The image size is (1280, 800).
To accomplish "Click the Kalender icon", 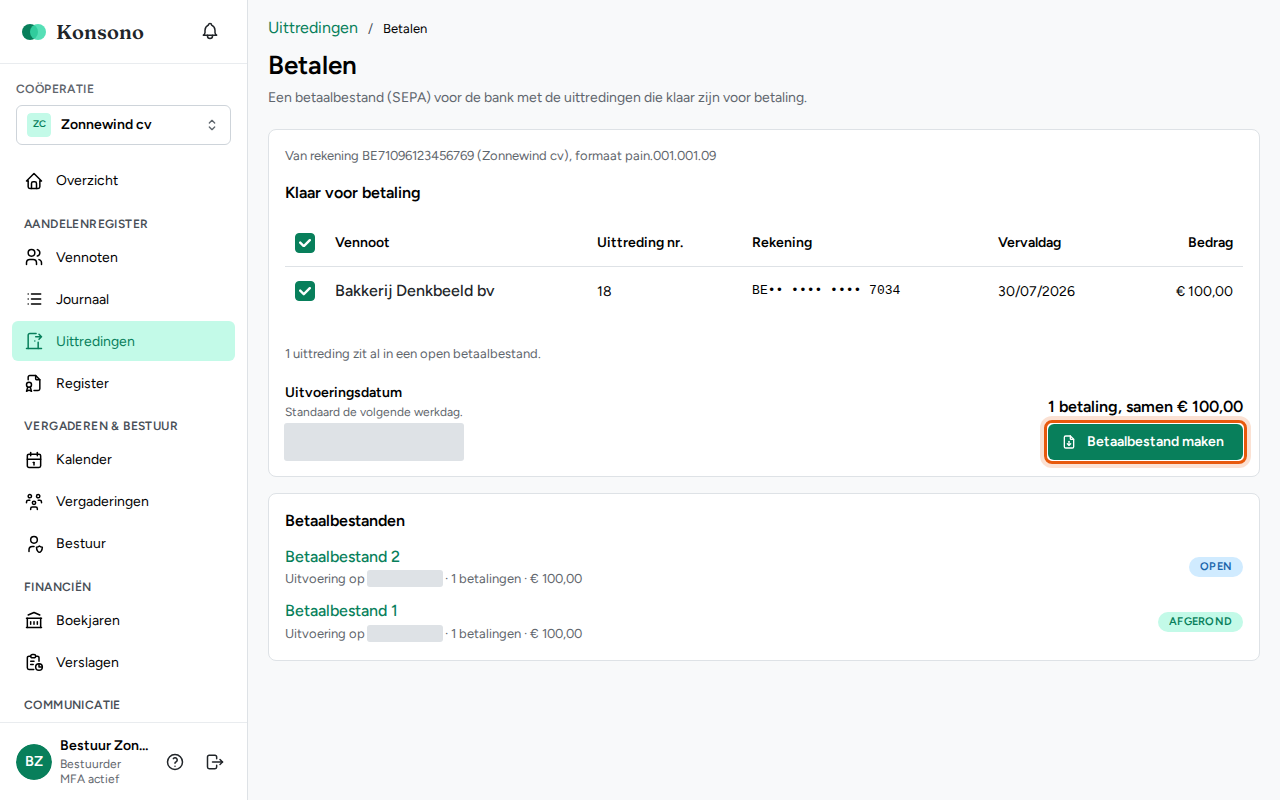I will 34,460.
